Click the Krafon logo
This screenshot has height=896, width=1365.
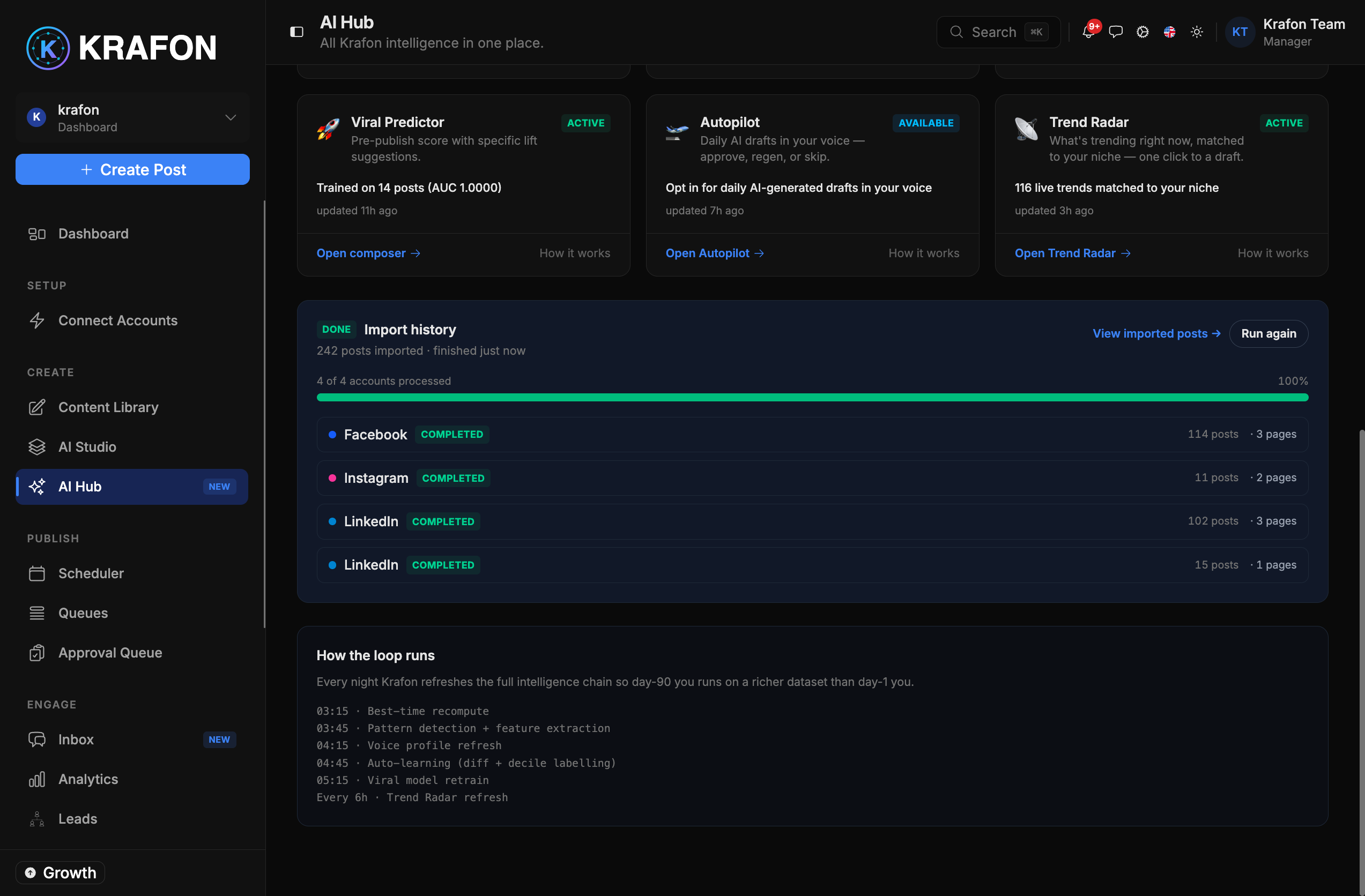click(122, 48)
